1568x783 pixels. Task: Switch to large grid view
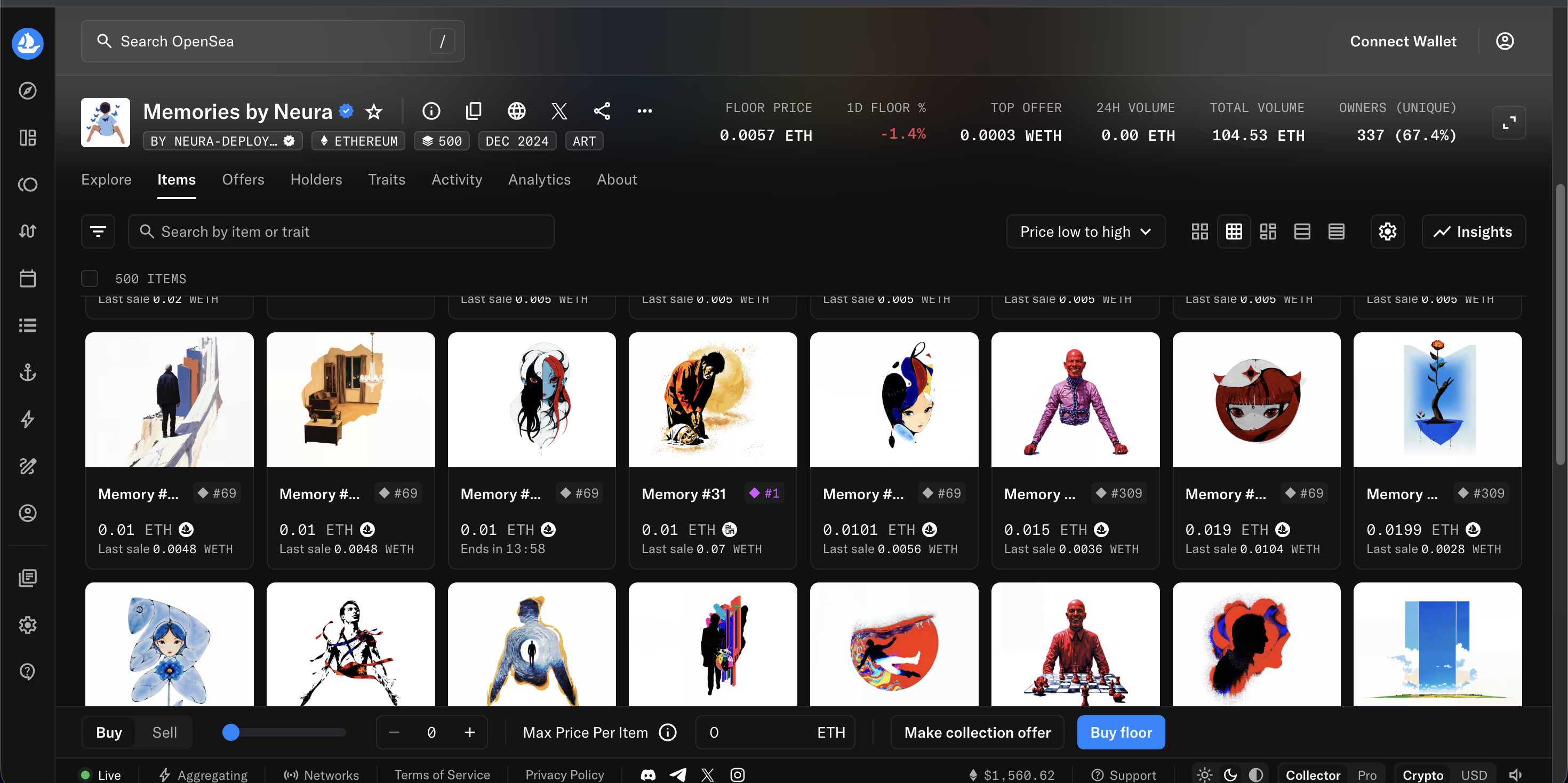coord(1199,231)
